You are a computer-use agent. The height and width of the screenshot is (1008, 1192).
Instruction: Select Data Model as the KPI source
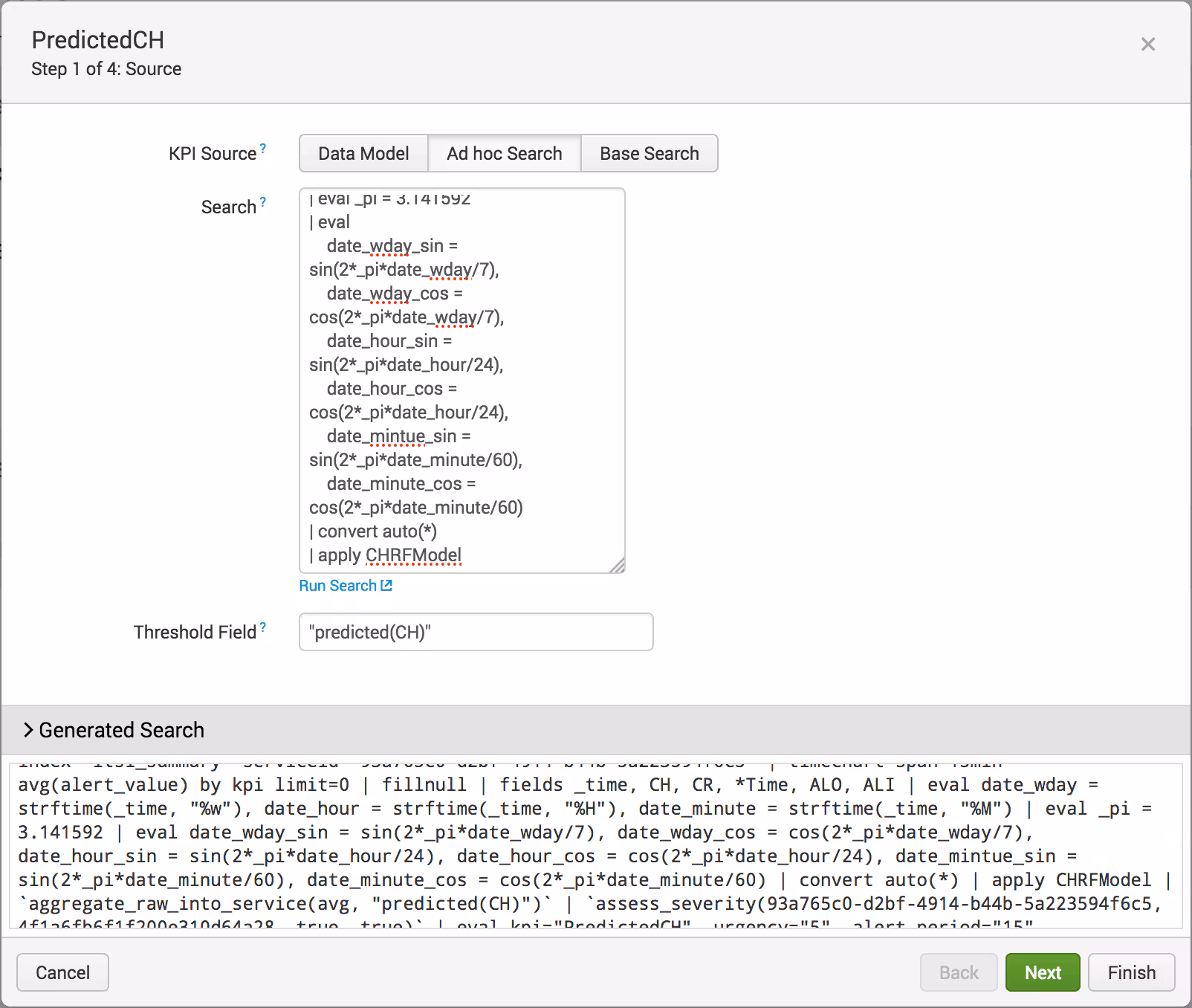coord(363,154)
